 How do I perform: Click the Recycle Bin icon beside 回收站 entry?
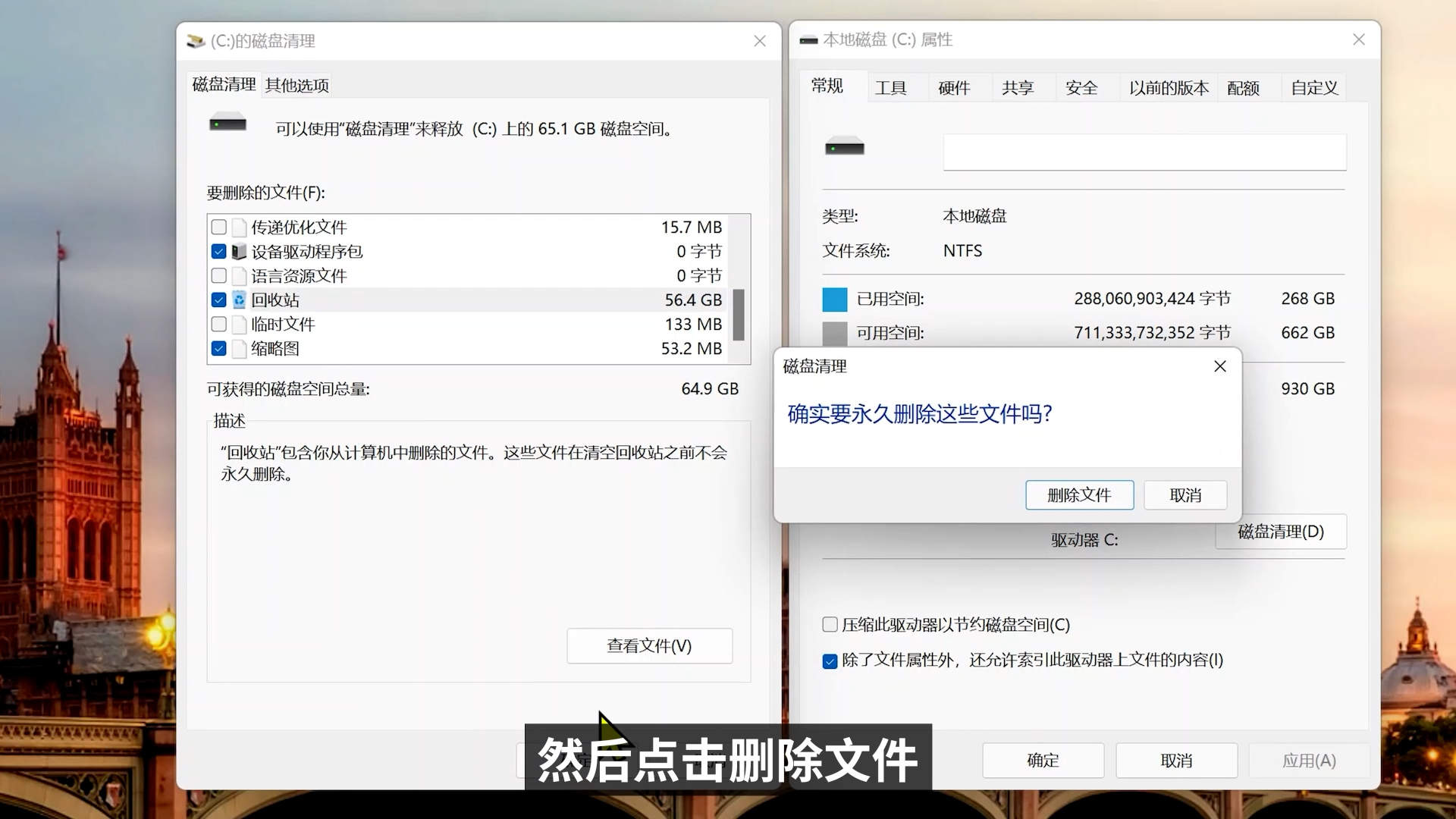tap(239, 300)
